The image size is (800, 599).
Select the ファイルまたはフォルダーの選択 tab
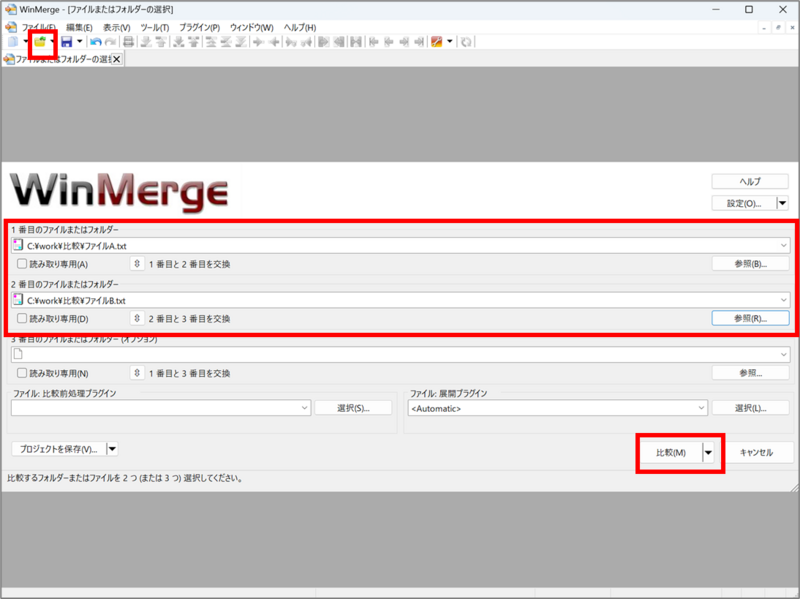click(x=60, y=58)
